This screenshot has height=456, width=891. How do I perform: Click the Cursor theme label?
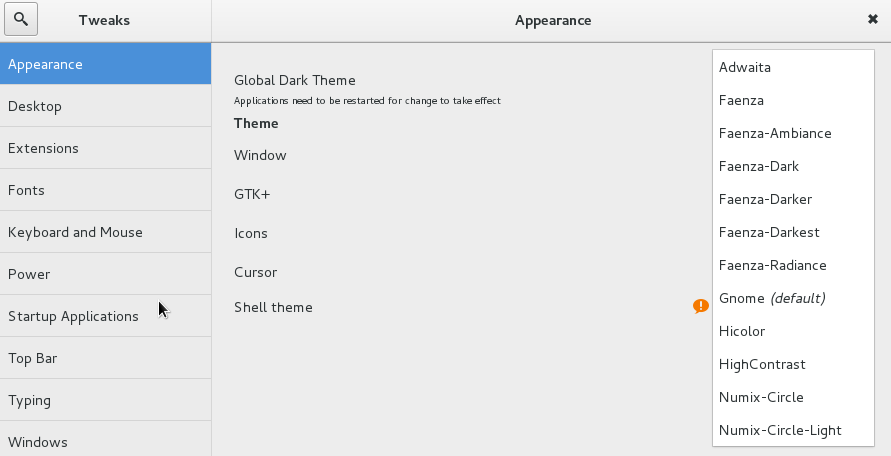tap(255, 272)
